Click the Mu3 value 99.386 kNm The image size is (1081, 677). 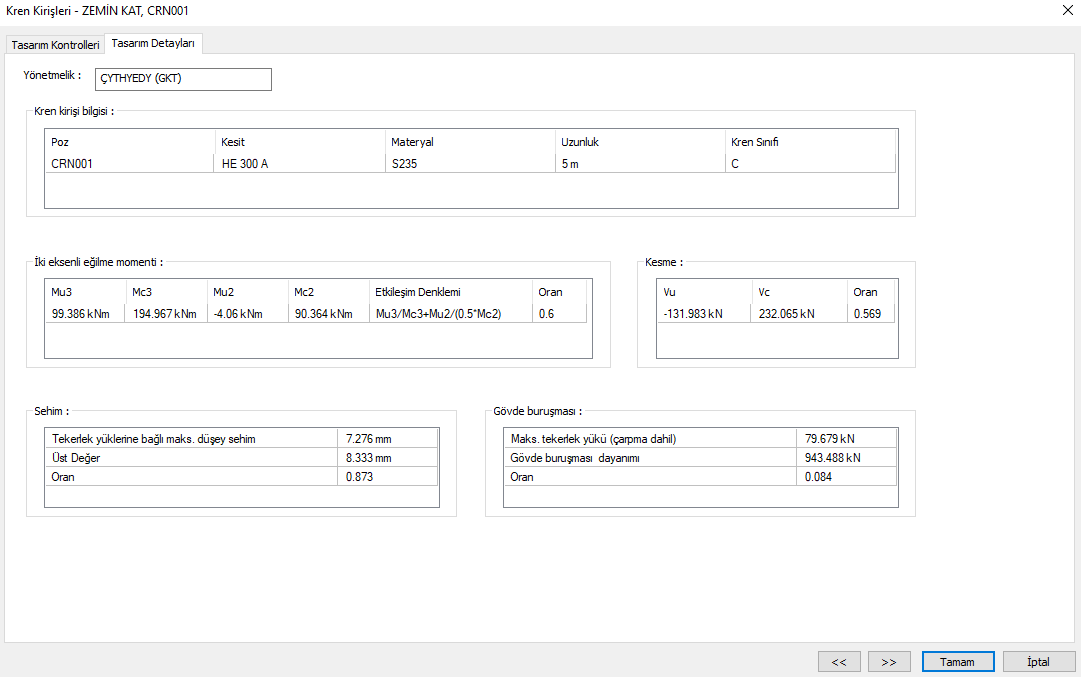tap(77, 312)
